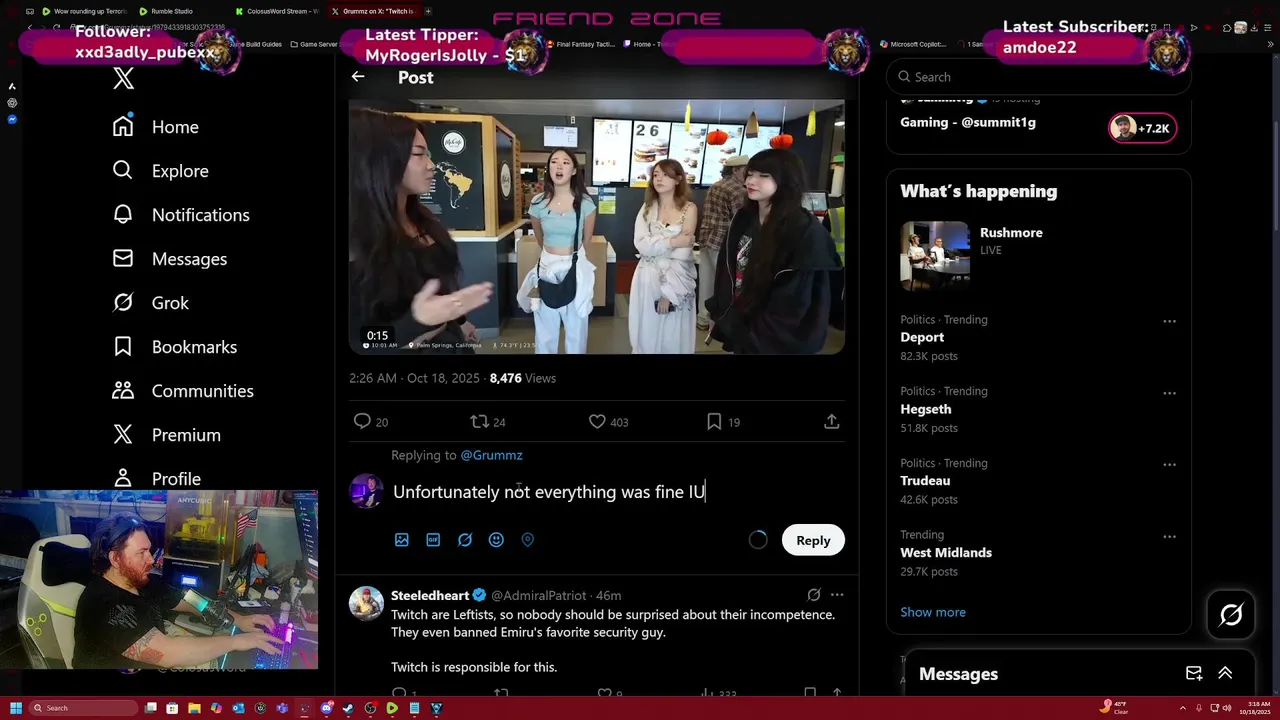Open Task View in the taskbar
This screenshot has width=1280, height=720.
click(151, 708)
